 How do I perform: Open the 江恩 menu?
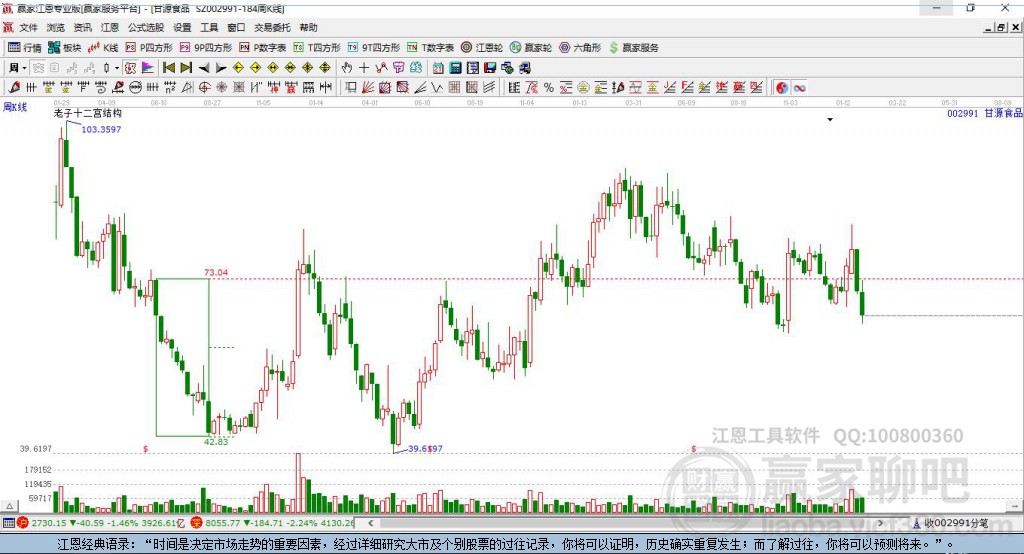(x=110, y=27)
